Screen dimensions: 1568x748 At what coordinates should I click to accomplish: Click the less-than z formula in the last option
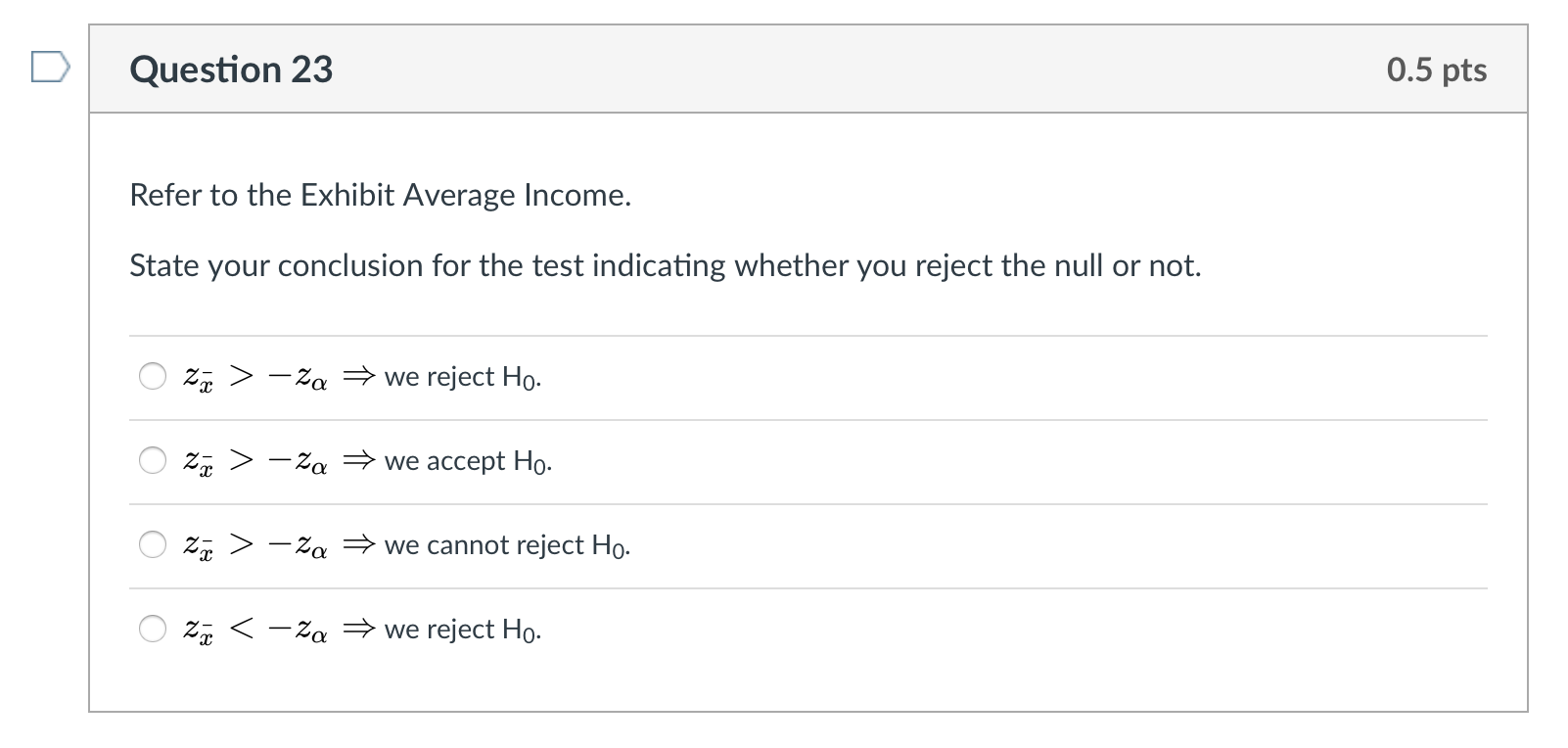(255, 630)
